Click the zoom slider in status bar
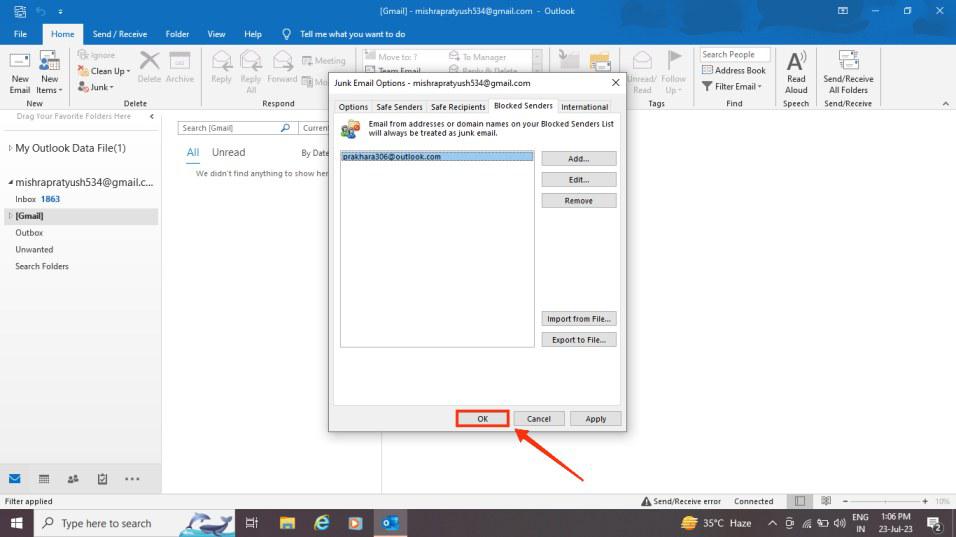956x537 pixels. point(885,501)
